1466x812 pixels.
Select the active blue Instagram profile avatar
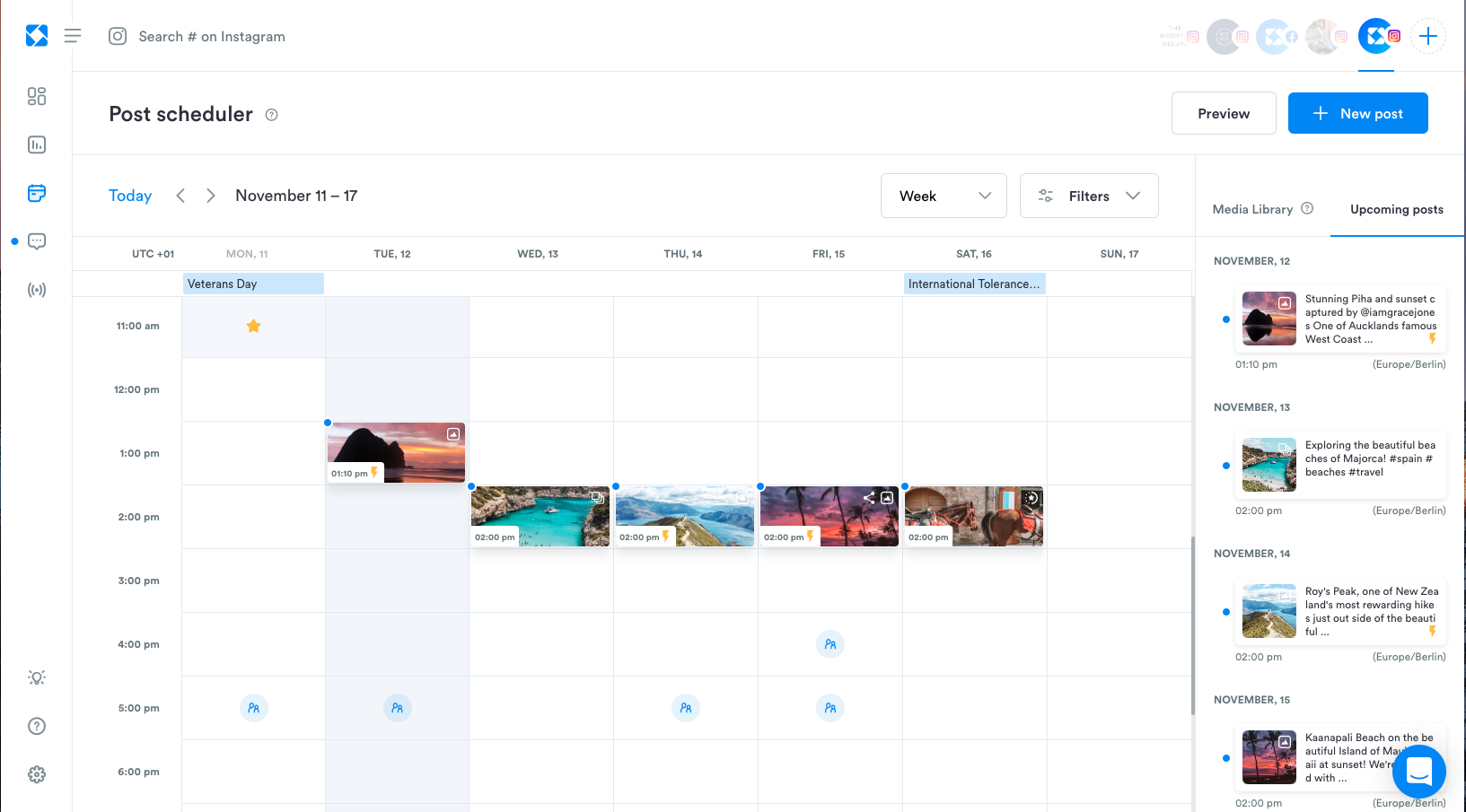click(x=1376, y=37)
